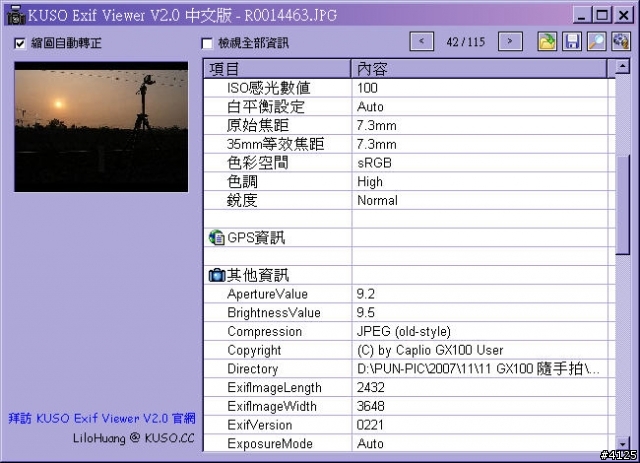Click the D:\PUN-PIC directory path value

click(478, 369)
